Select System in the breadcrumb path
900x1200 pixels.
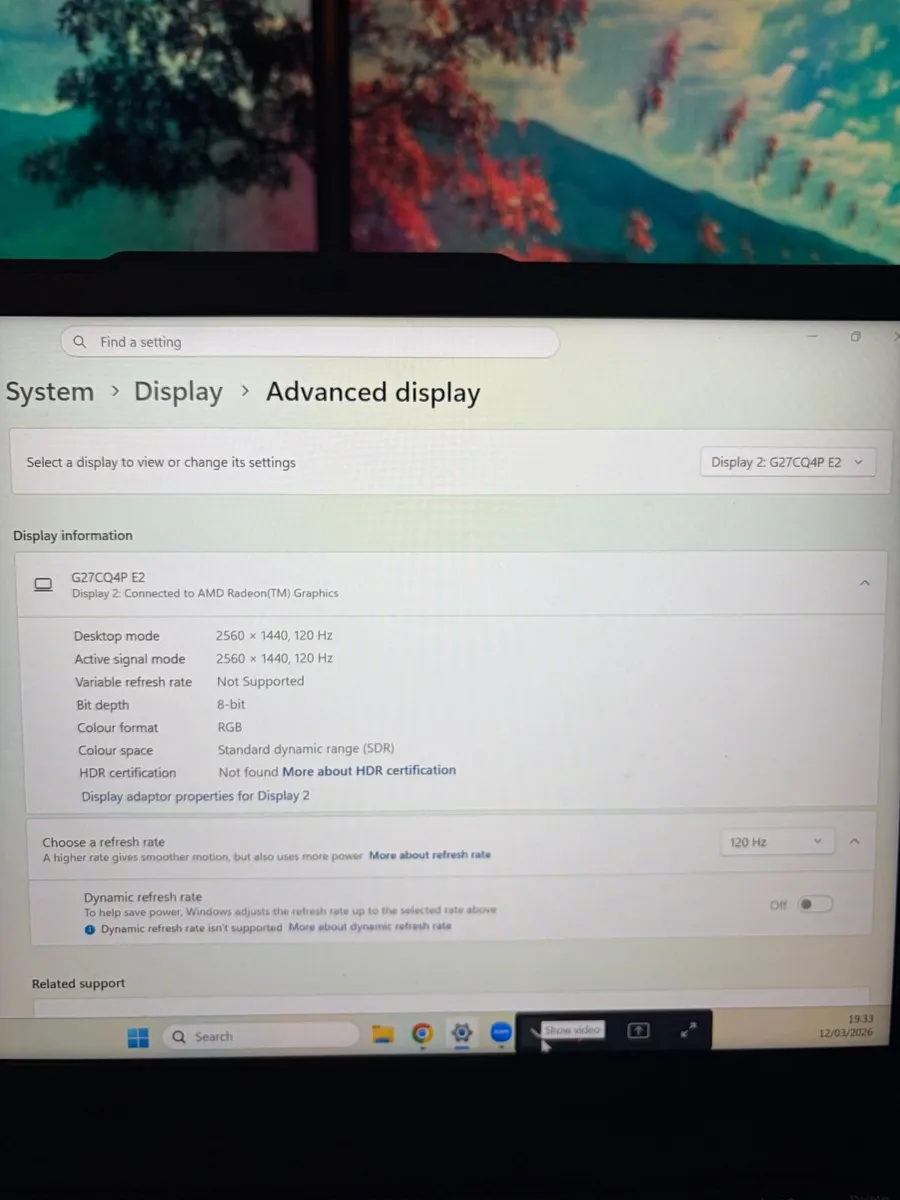50,392
